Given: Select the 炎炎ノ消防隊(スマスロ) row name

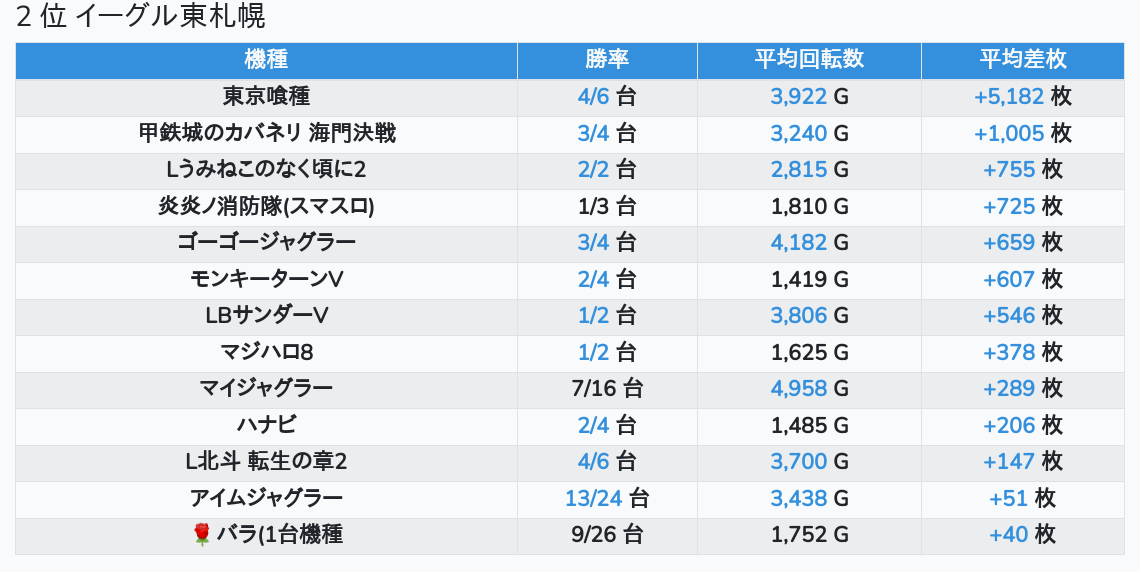Looking at the screenshot, I should tap(266, 206).
